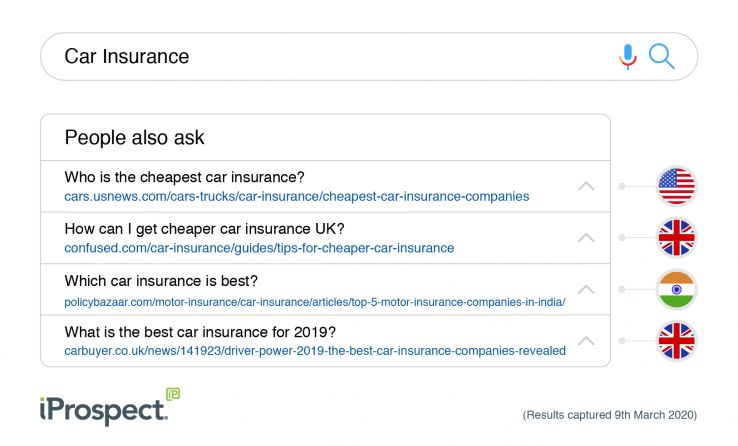Click the UK flag beside carbuyer.co.uk result

[676, 341]
